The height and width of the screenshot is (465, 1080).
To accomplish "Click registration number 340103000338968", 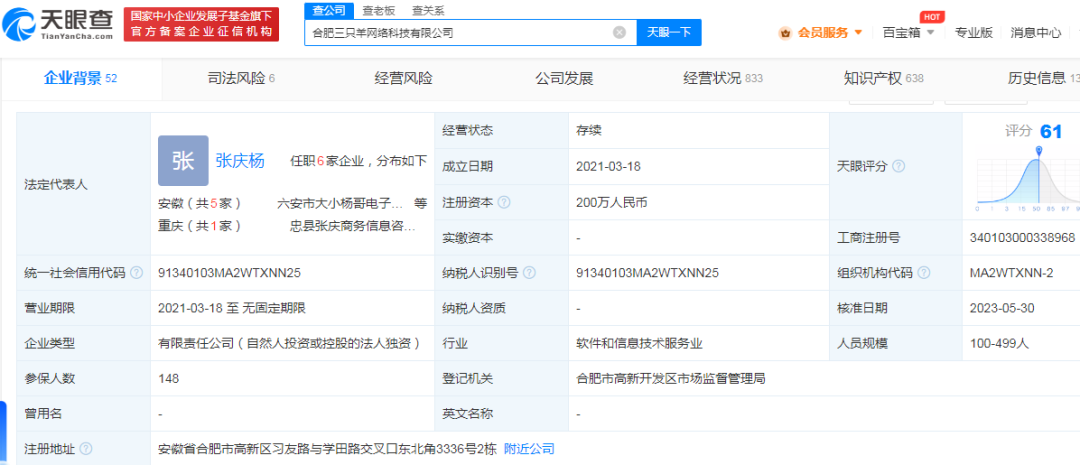I will [1022, 238].
